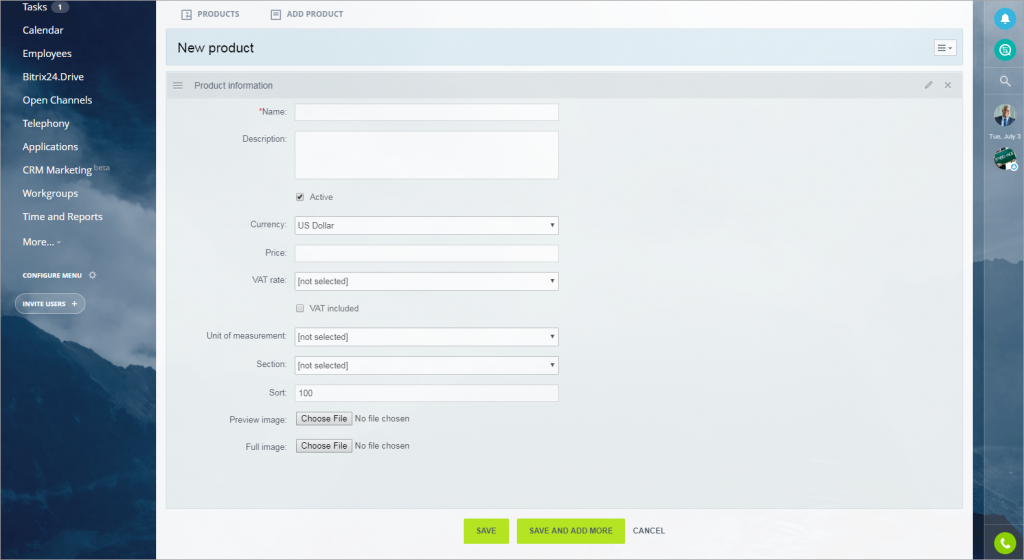Viewport: 1024px width, 560px height.
Task: Open the user profile avatar
Action: pos(1005,116)
